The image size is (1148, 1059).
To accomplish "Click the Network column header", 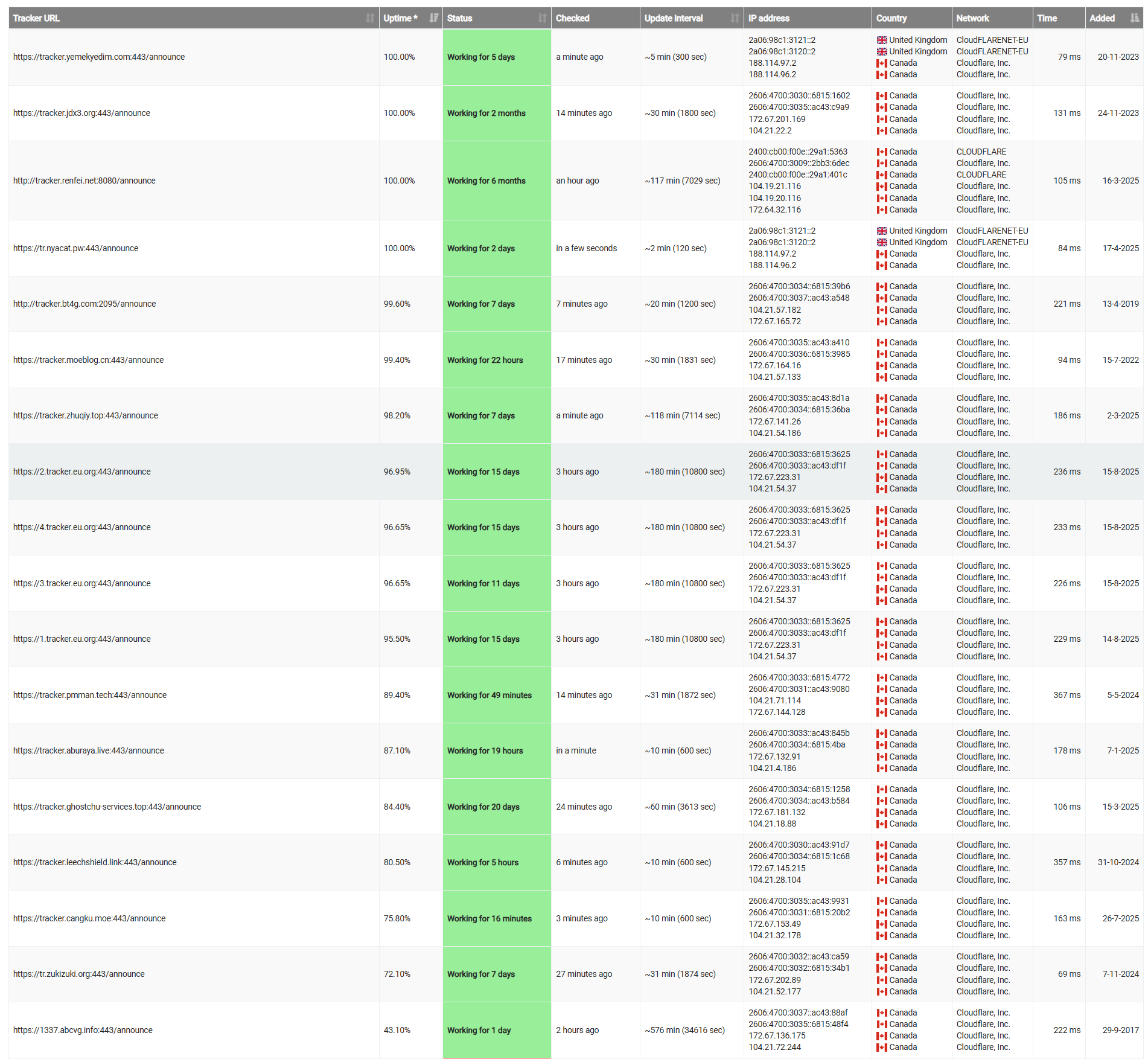I will pyautogui.click(x=972, y=18).
